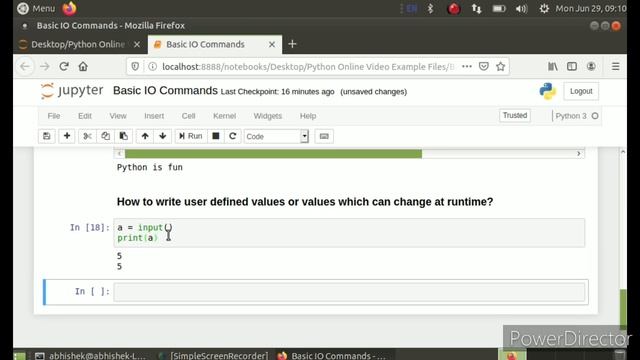Click the green output horizontal scrollbar
640x360 pixels.
273,153
